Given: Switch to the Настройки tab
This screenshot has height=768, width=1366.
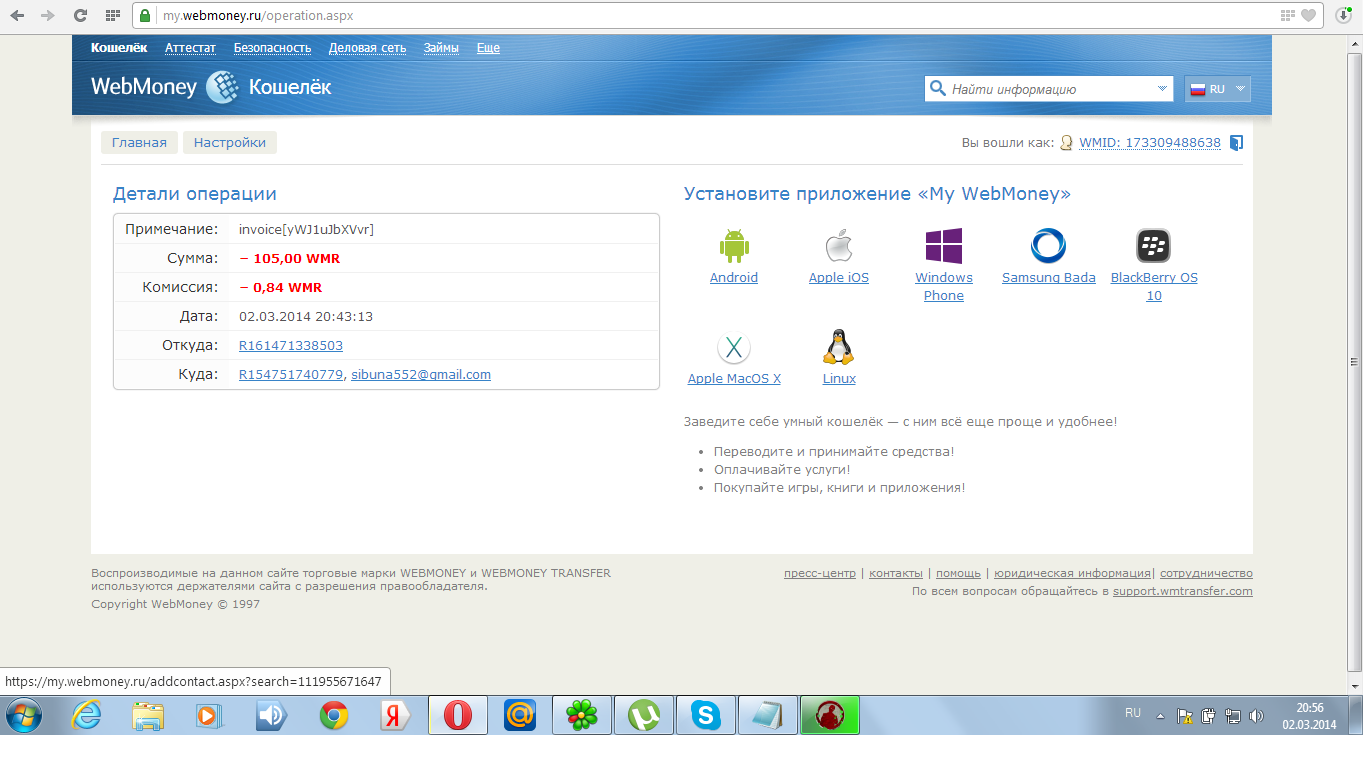Looking at the screenshot, I should pyautogui.click(x=230, y=143).
